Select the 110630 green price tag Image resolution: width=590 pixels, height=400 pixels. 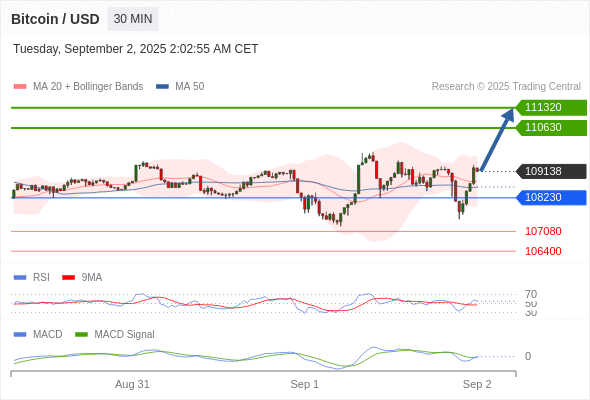551,128
